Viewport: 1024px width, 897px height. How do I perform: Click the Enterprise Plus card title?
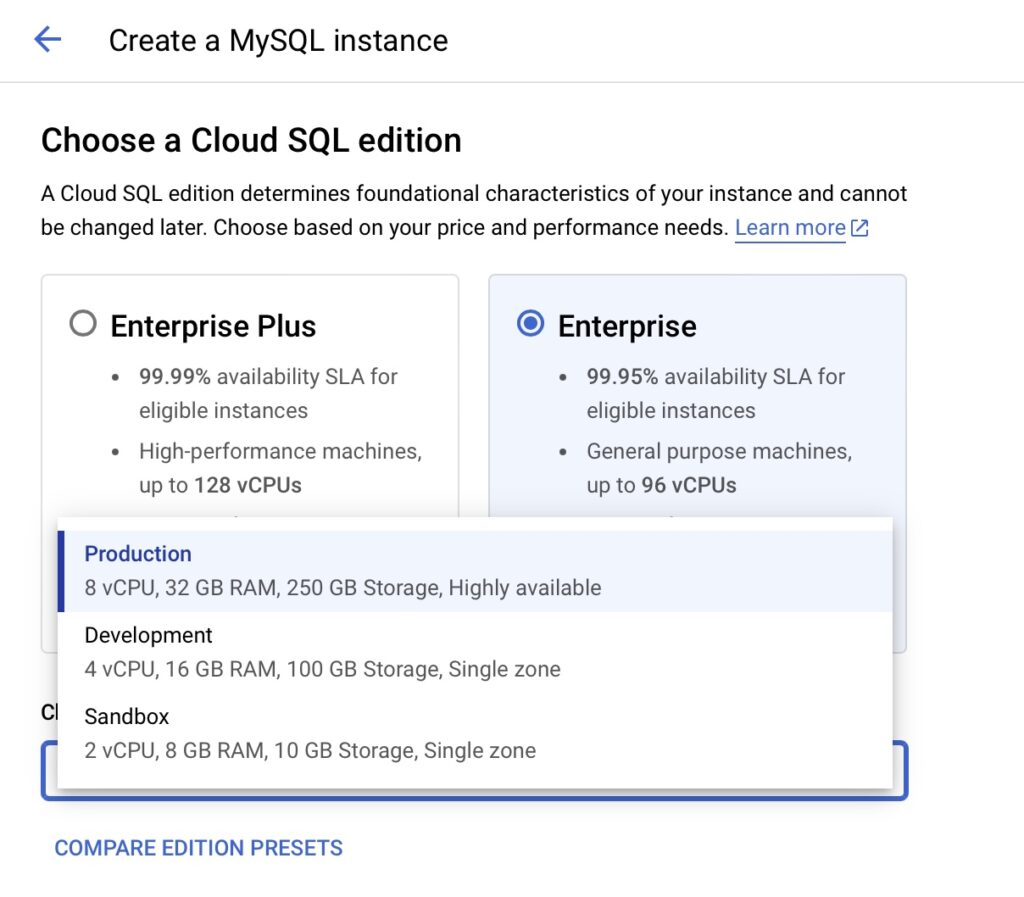tap(213, 326)
